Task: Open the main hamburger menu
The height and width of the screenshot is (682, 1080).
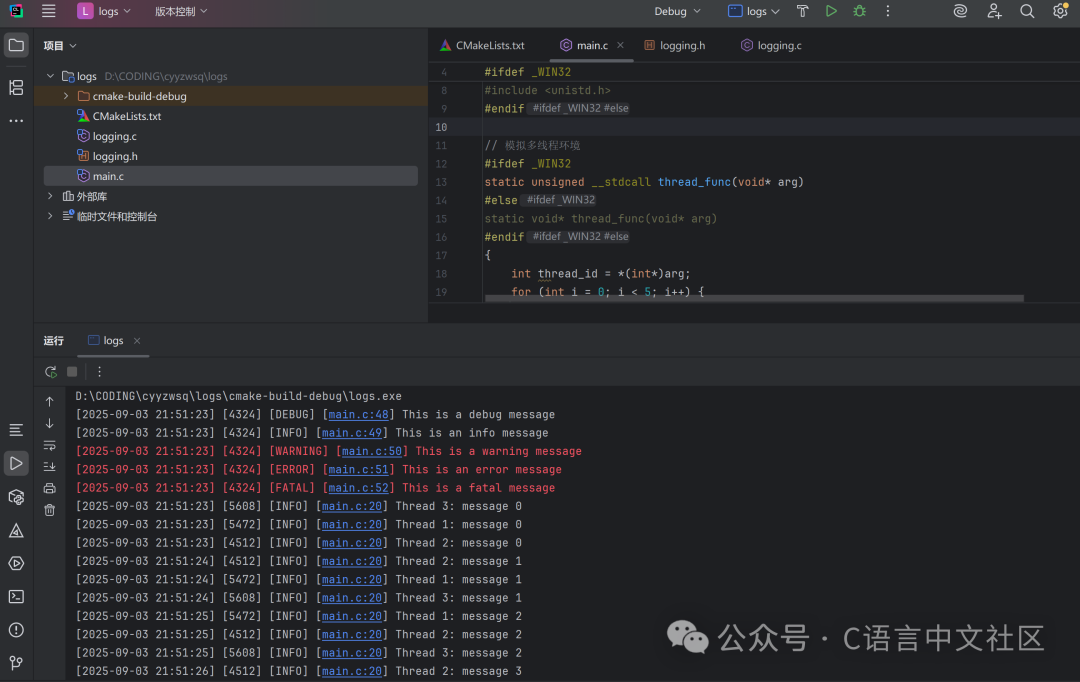Action: tap(48, 11)
